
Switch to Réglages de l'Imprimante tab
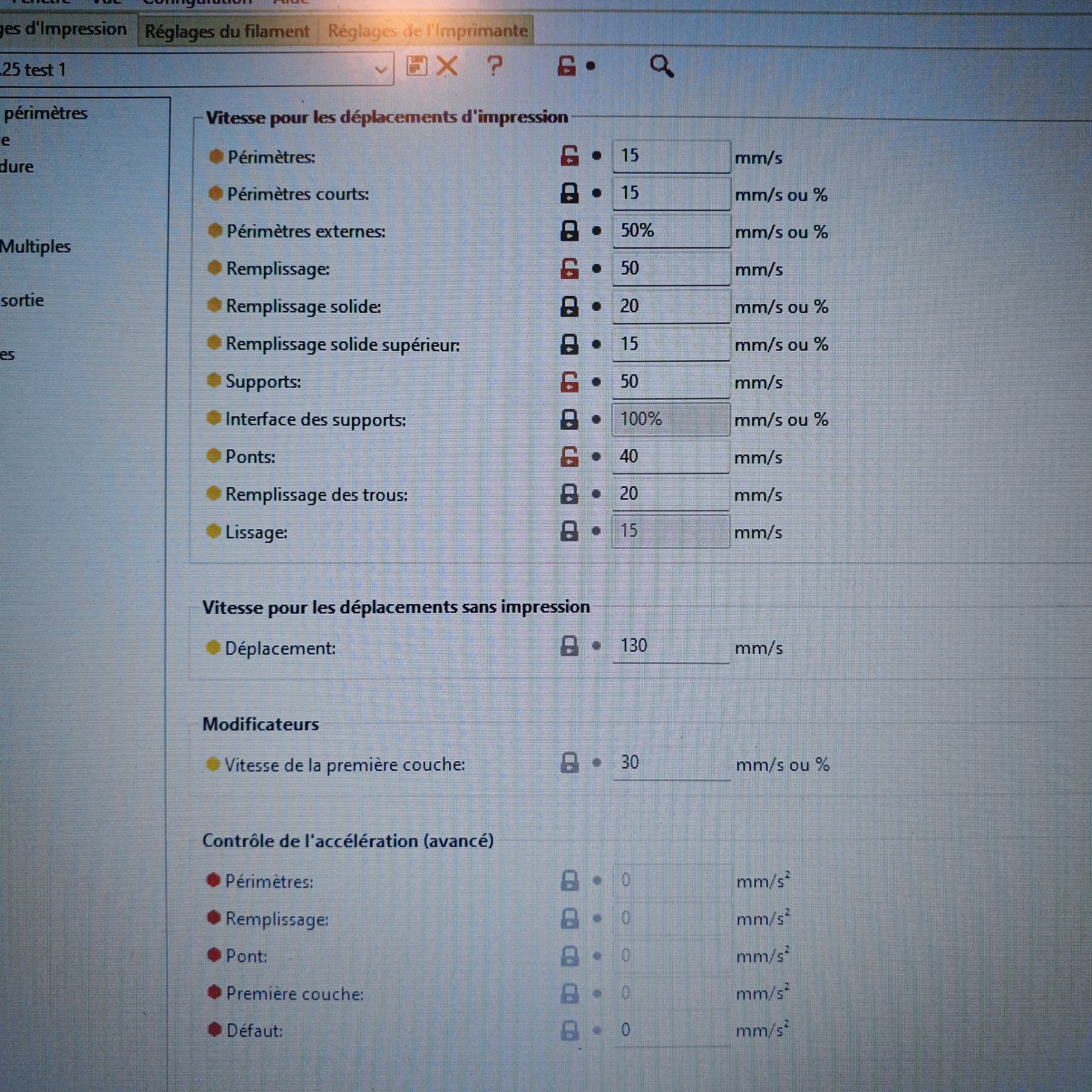pyautogui.click(x=427, y=31)
